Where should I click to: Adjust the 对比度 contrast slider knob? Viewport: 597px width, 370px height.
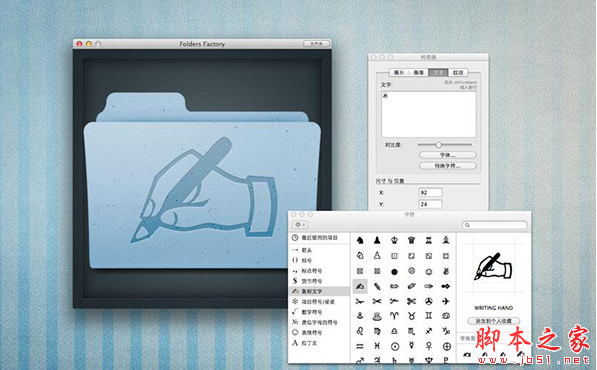pos(439,145)
